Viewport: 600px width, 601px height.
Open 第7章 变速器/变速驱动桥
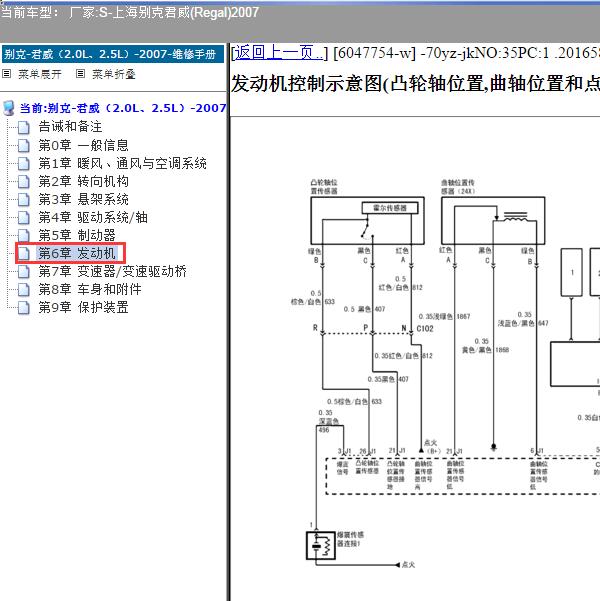112,271
